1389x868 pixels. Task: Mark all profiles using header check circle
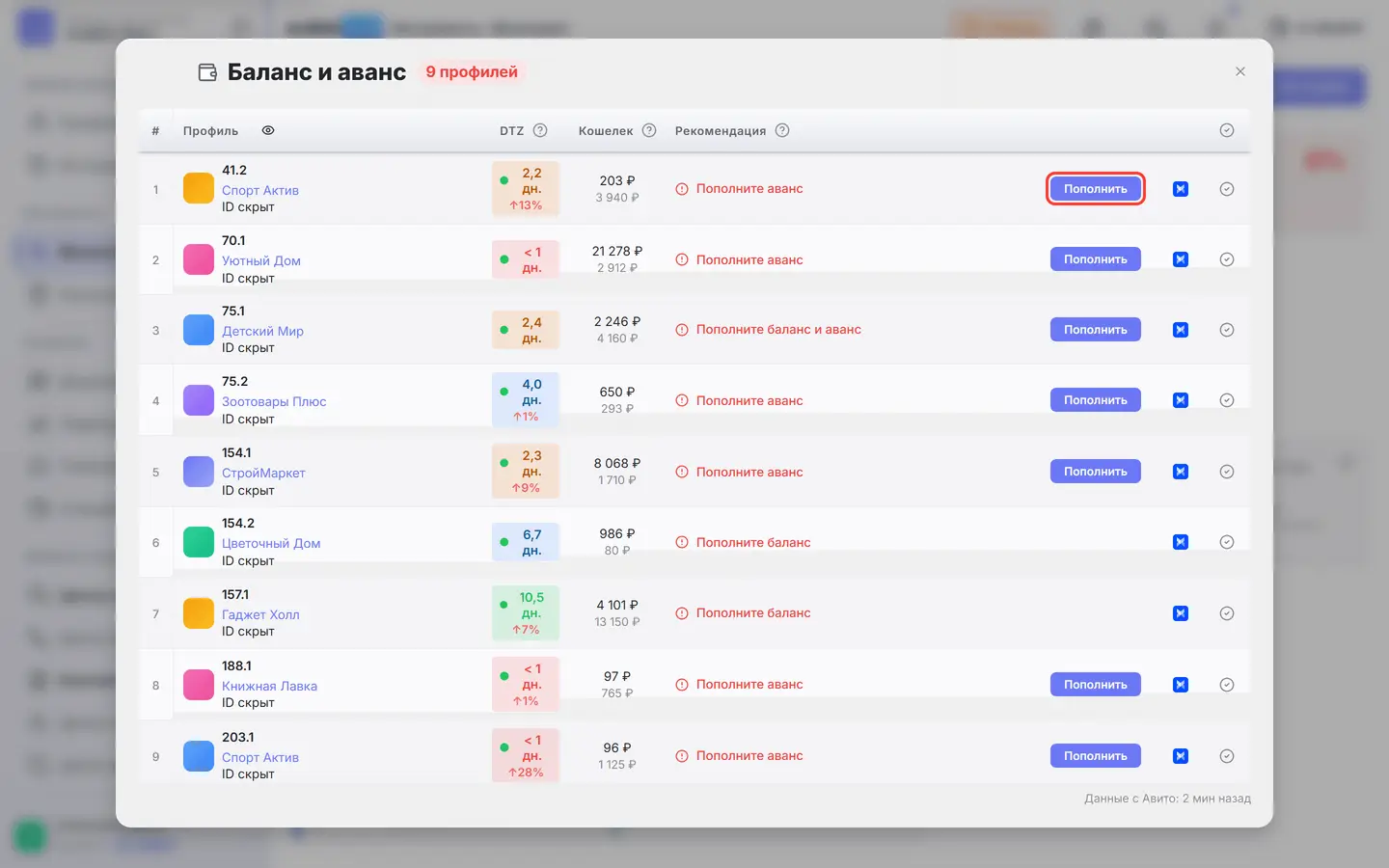click(x=1227, y=130)
